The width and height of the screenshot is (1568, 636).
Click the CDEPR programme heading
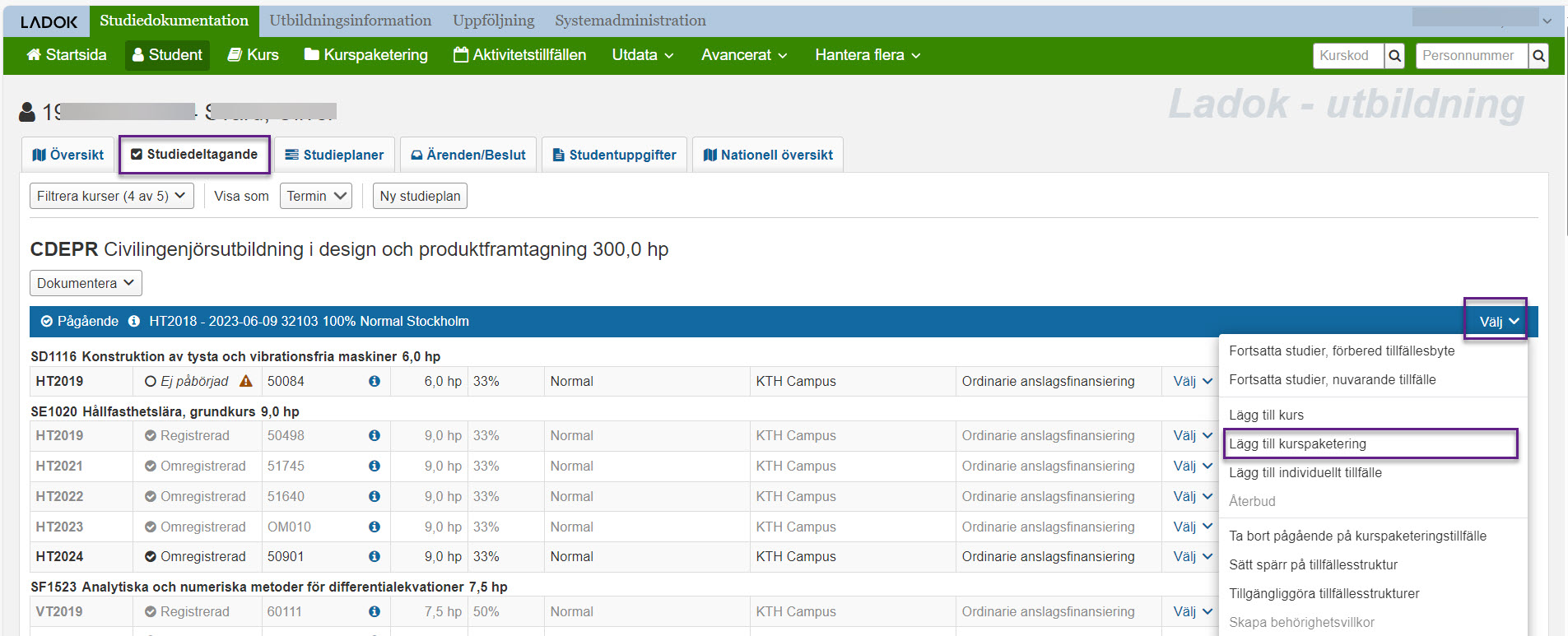[349, 250]
